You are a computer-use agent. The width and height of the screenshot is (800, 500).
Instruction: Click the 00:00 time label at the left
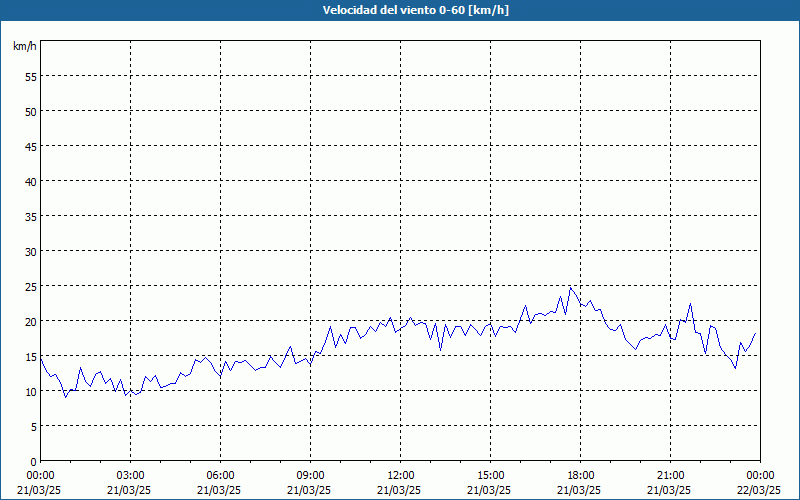40,475
